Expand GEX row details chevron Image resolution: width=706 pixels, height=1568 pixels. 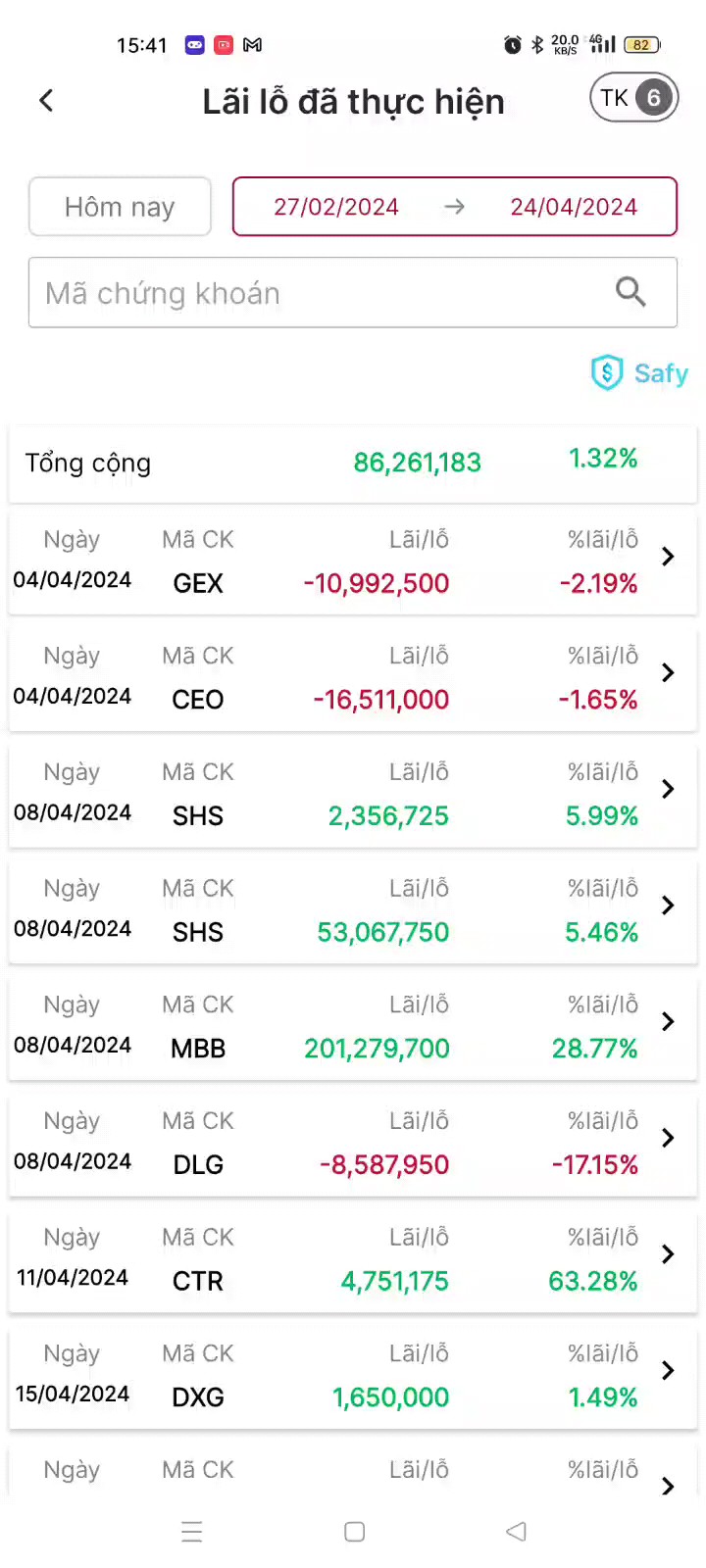point(668,557)
